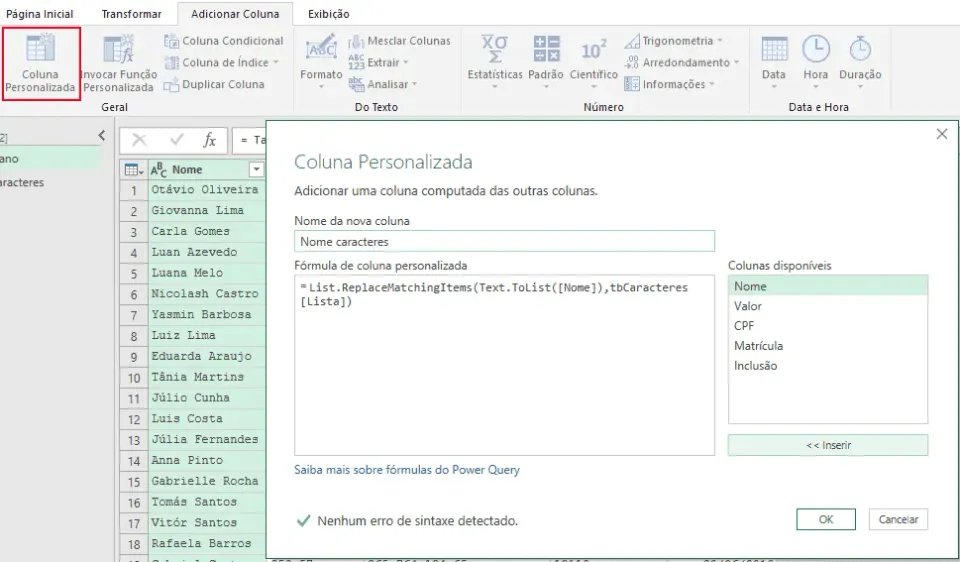Select cell Carla Gomes
The height and width of the screenshot is (562, 960).
(x=207, y=231)
